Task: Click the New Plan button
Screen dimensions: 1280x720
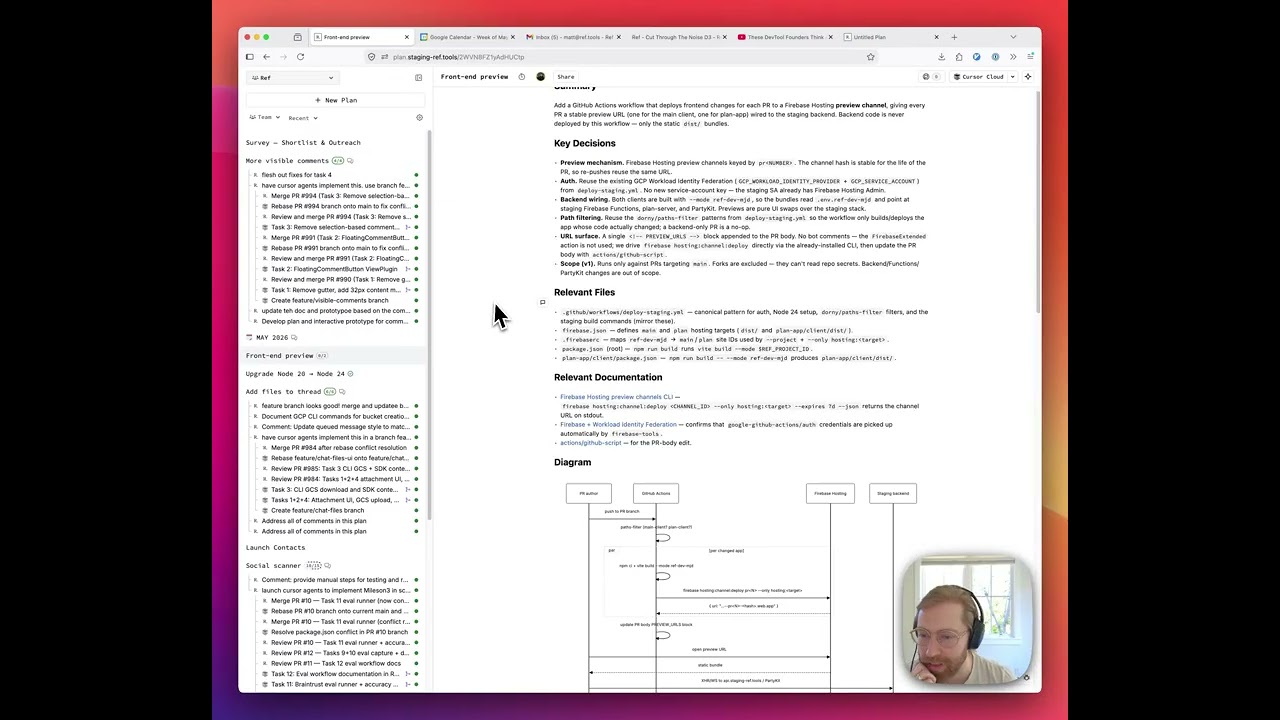Action: point(336,100)
